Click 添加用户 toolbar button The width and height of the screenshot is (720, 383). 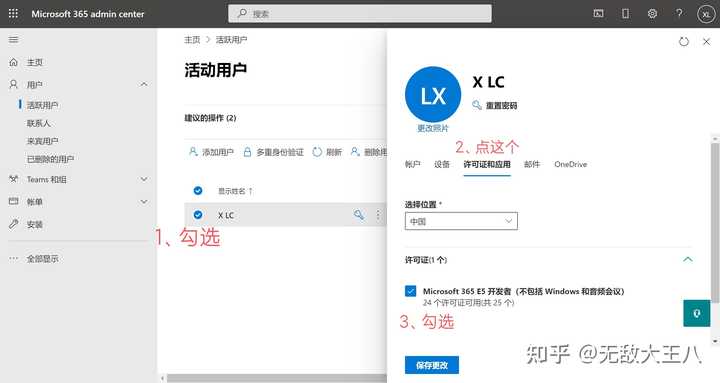pos(212,152)
